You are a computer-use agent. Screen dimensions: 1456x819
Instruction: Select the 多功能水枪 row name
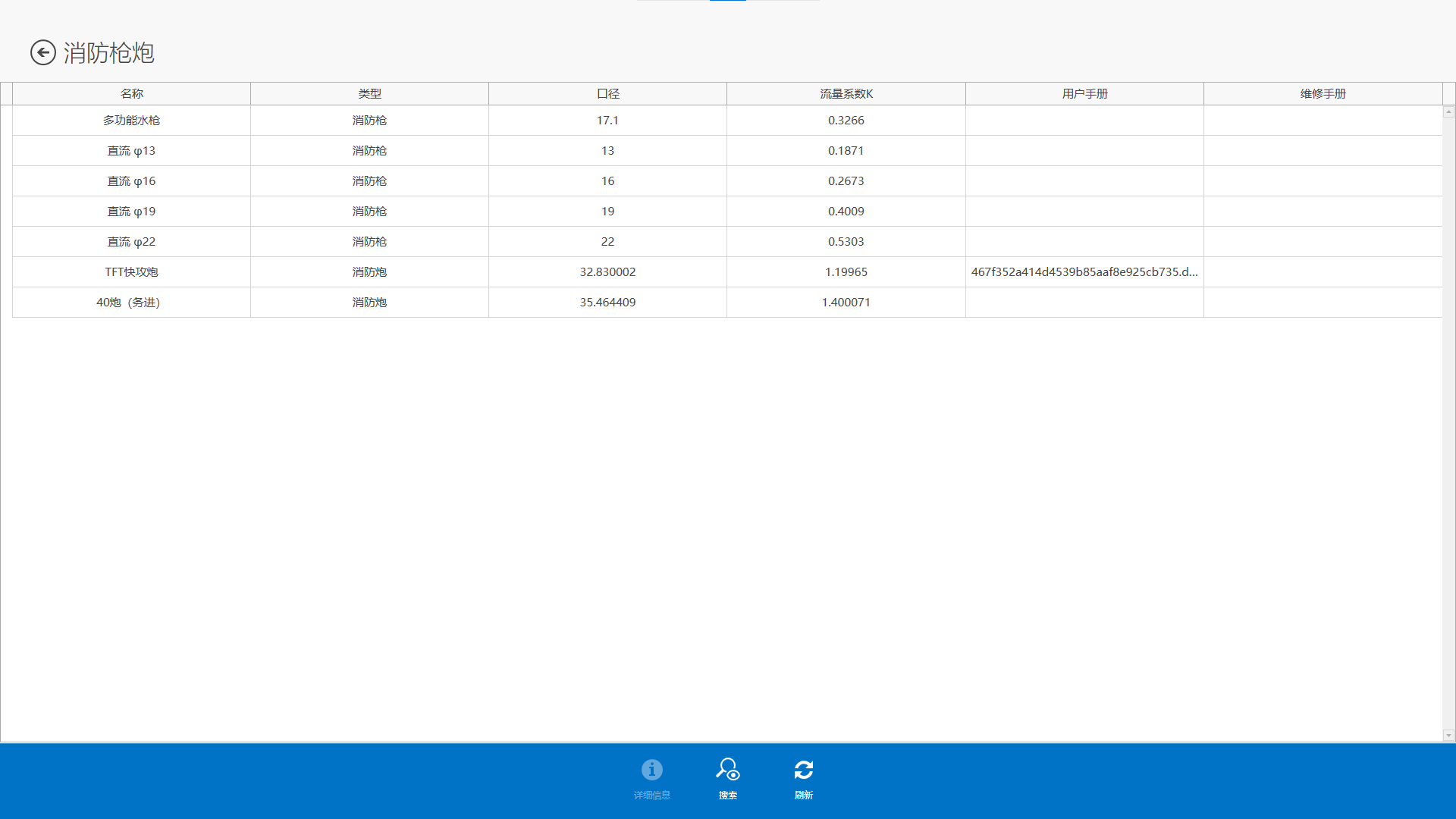click(x=132, y=121)
